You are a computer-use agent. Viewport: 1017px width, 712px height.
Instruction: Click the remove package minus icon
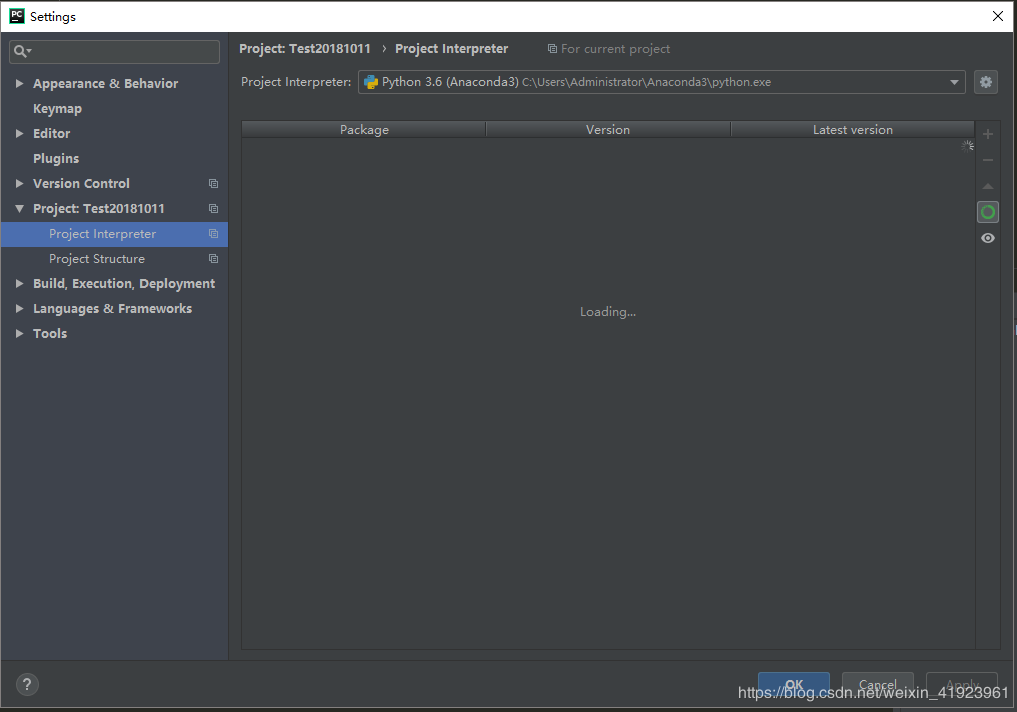pos(988,160)
